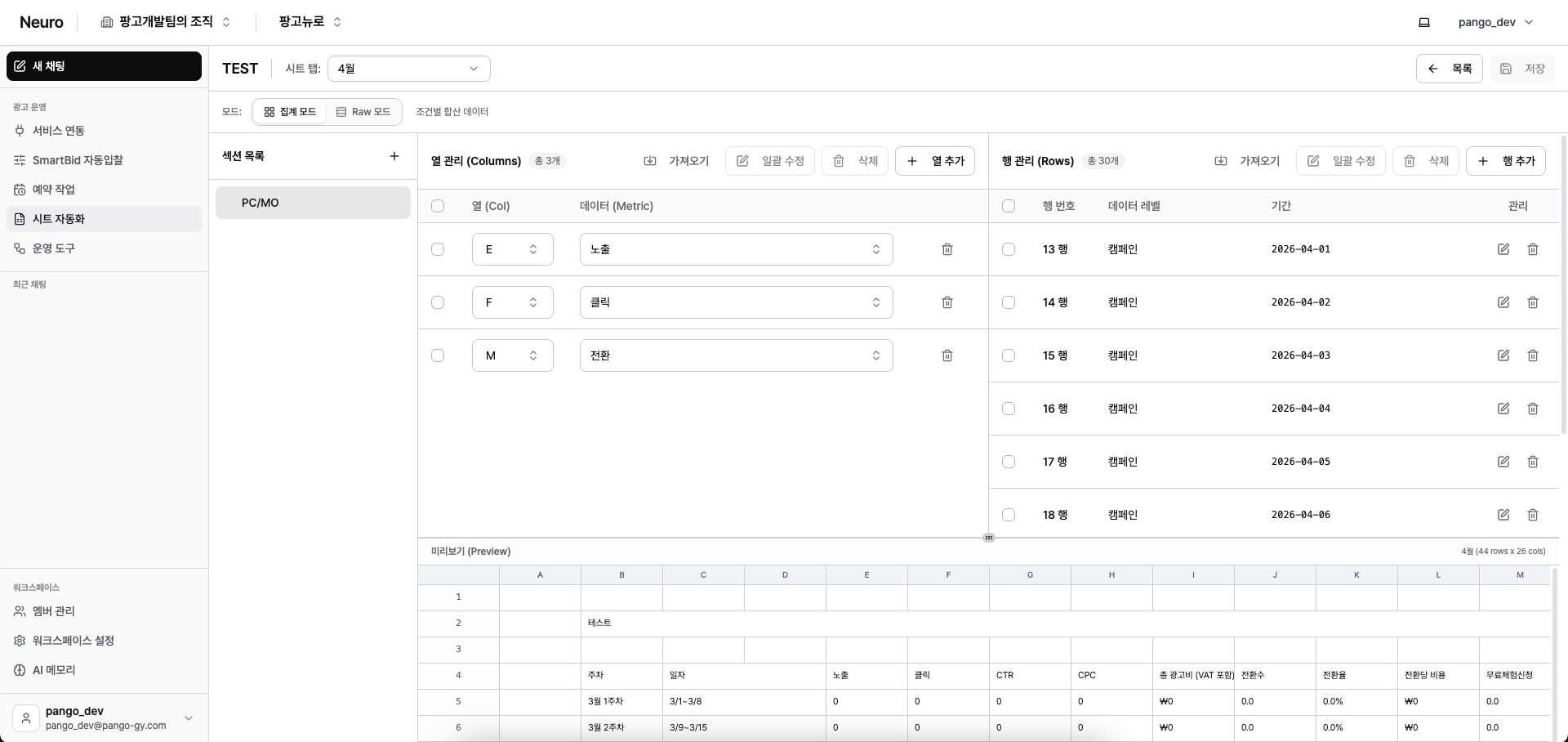Screen dimensions: 1568x742
Task: Check the checkbox for column M
Action: 438,355
